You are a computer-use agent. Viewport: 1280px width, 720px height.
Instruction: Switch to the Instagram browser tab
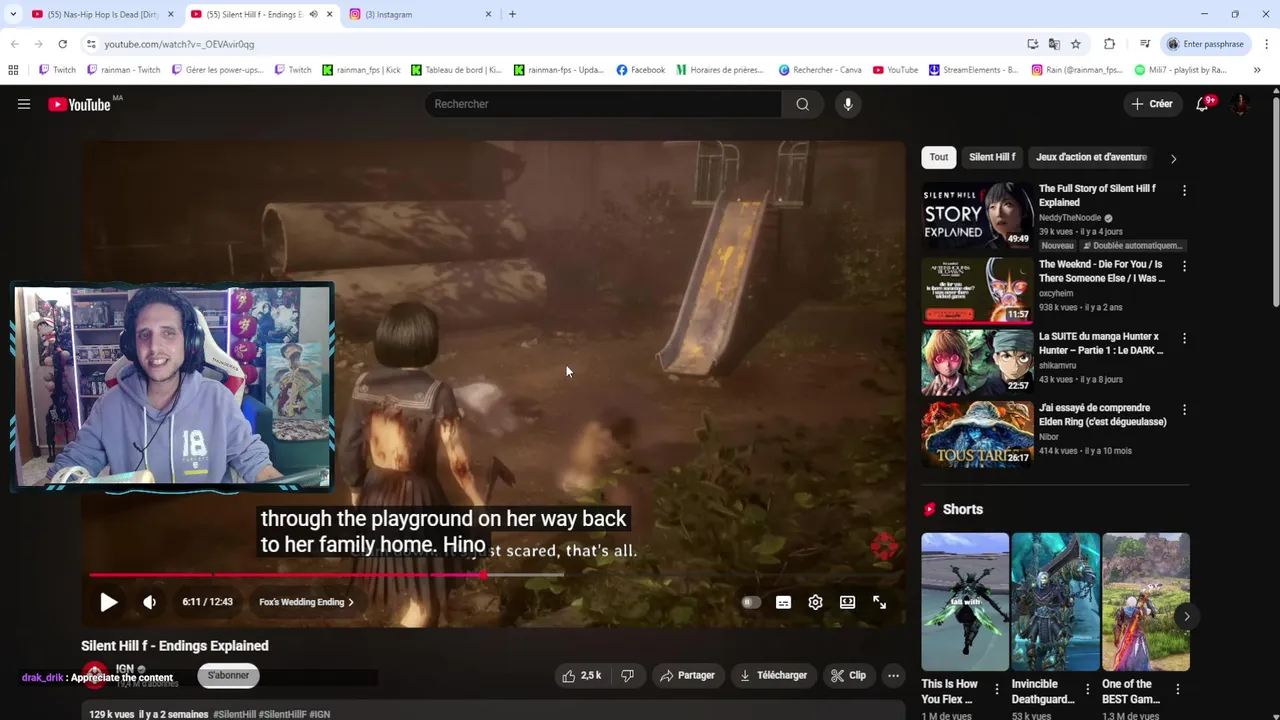click(x=420, y=14)
